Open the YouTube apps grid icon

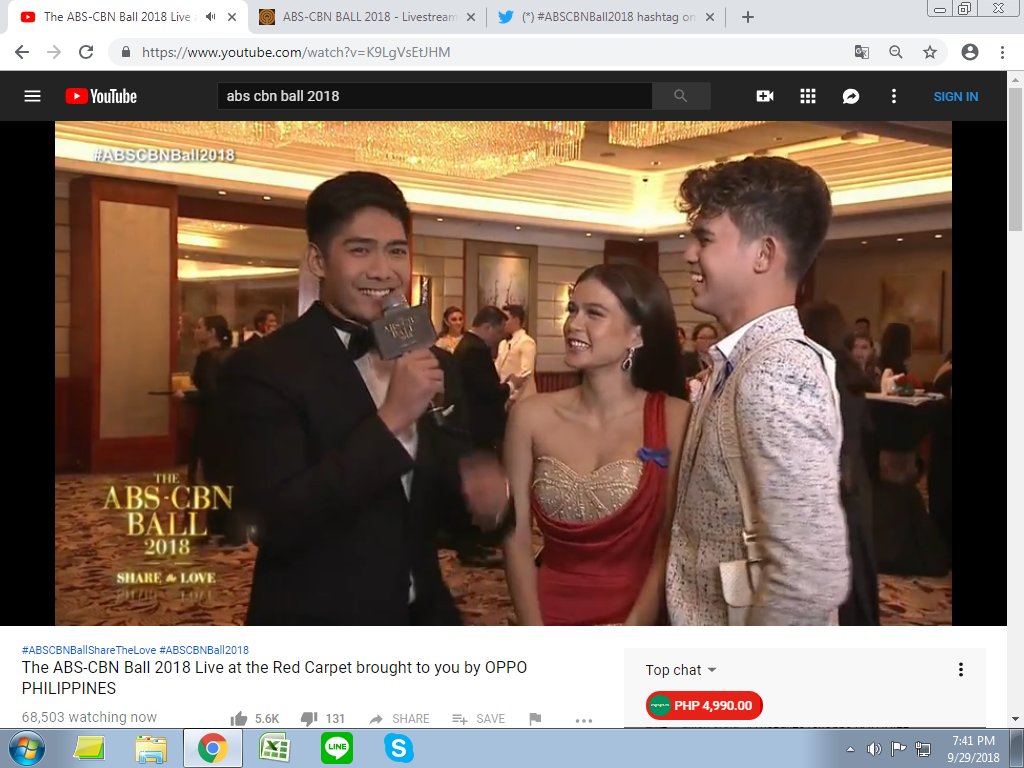[x=808, y=96]
